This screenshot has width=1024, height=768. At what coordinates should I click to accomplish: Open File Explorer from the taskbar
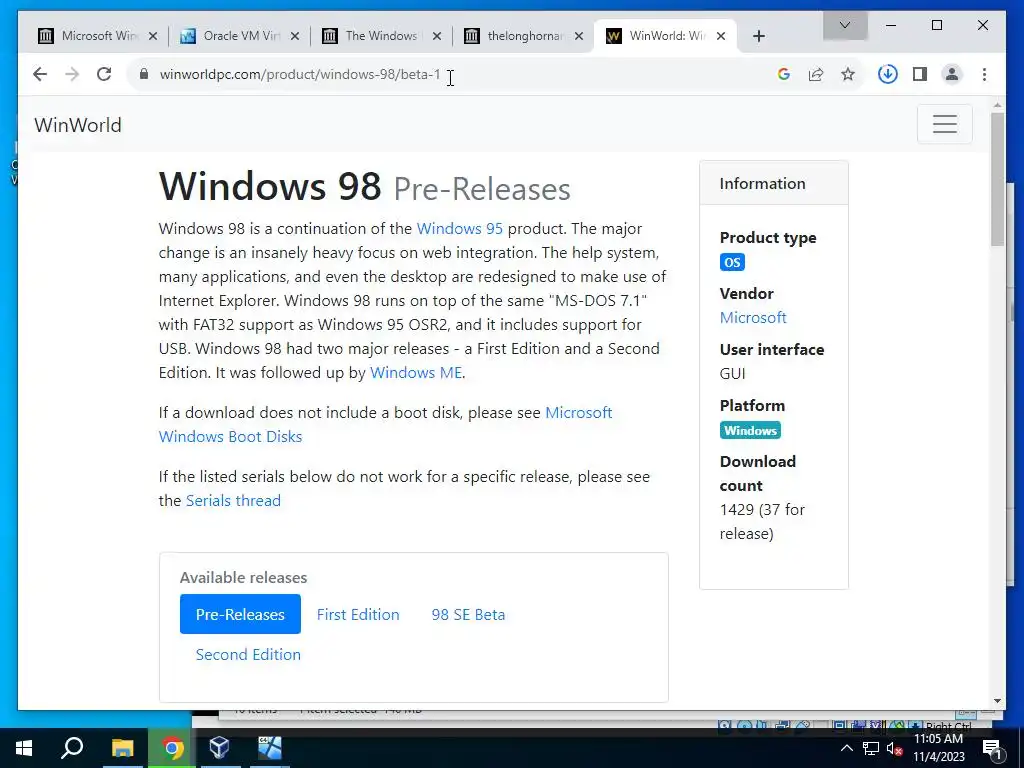122,748
